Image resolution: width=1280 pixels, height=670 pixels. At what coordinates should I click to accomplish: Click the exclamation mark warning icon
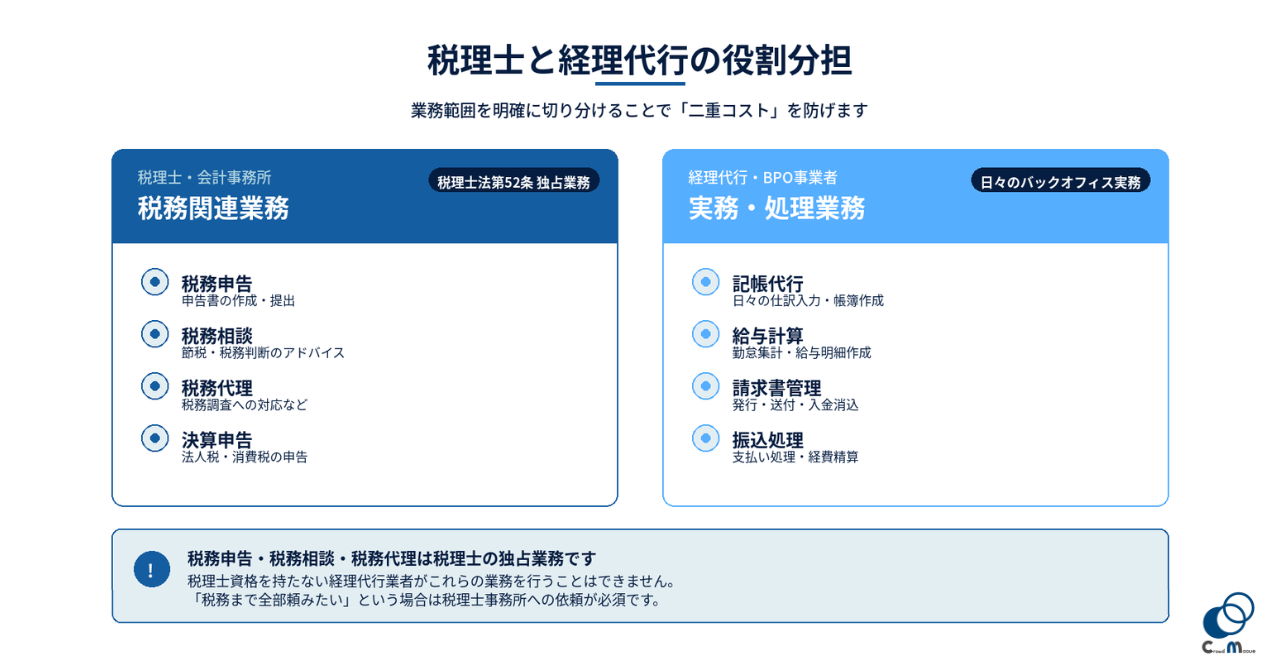tap(152, 569)
